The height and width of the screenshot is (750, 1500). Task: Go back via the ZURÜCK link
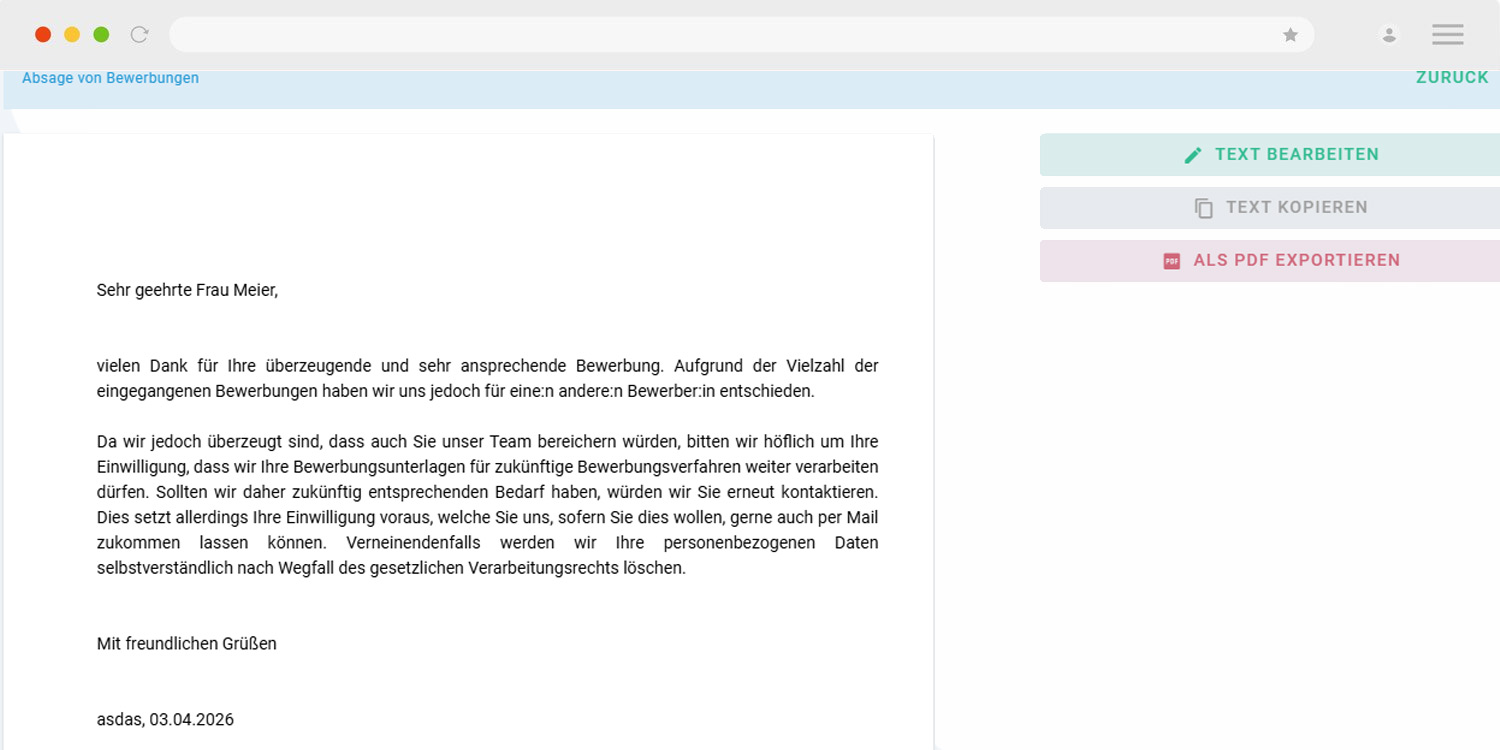(1452, 77)
